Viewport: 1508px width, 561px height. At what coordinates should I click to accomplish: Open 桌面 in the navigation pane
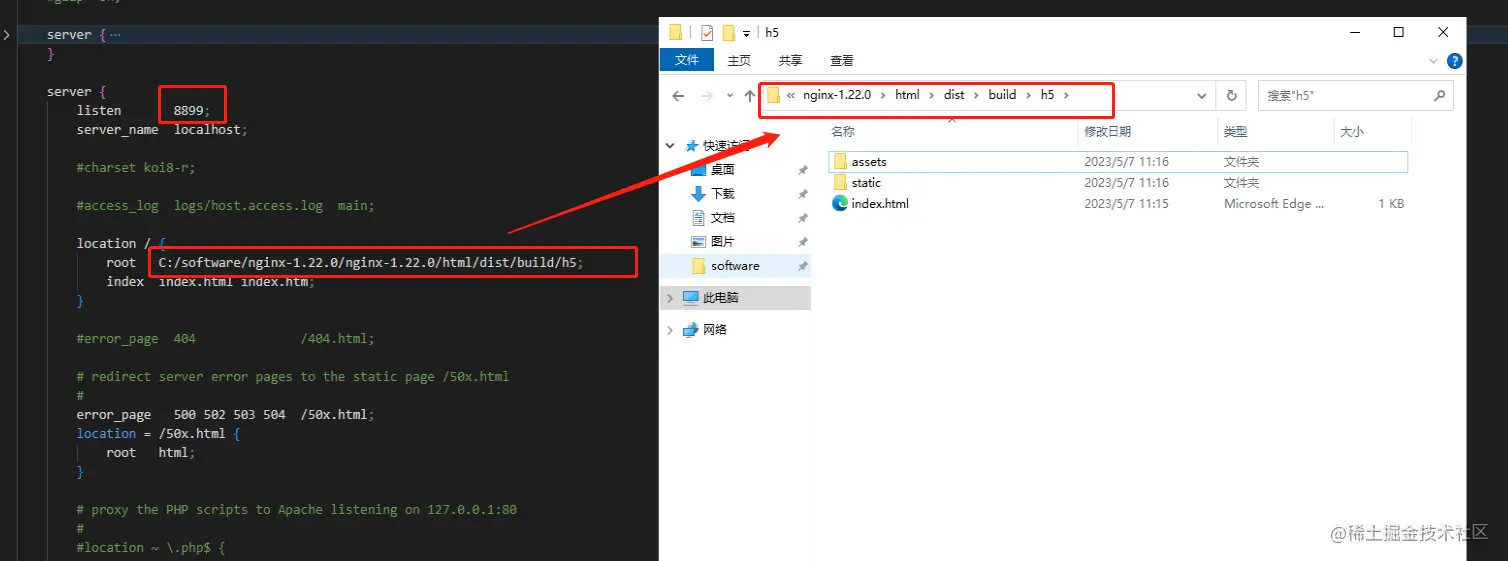[x=723, y=170]
